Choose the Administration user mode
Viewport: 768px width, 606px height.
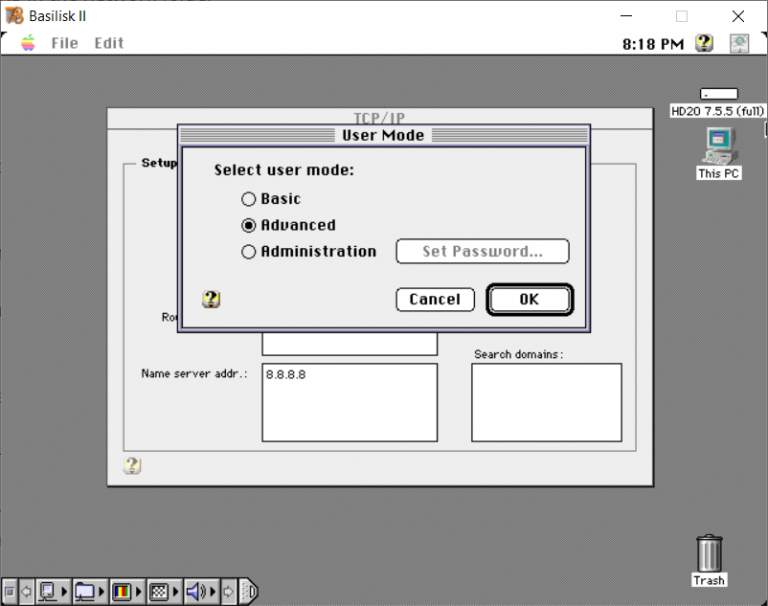pos(309,252)
